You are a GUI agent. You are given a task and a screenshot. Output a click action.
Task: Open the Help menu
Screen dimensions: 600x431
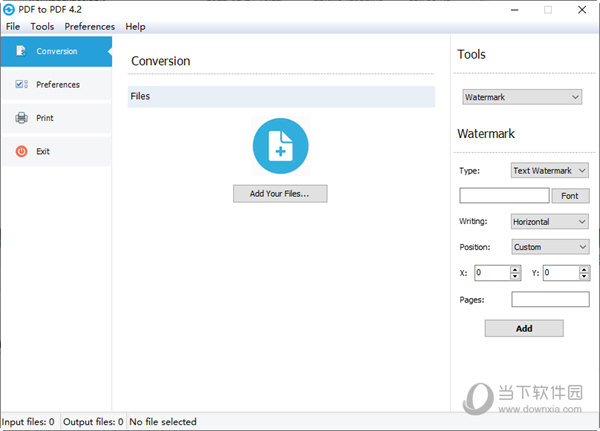[x=135, y=26]
